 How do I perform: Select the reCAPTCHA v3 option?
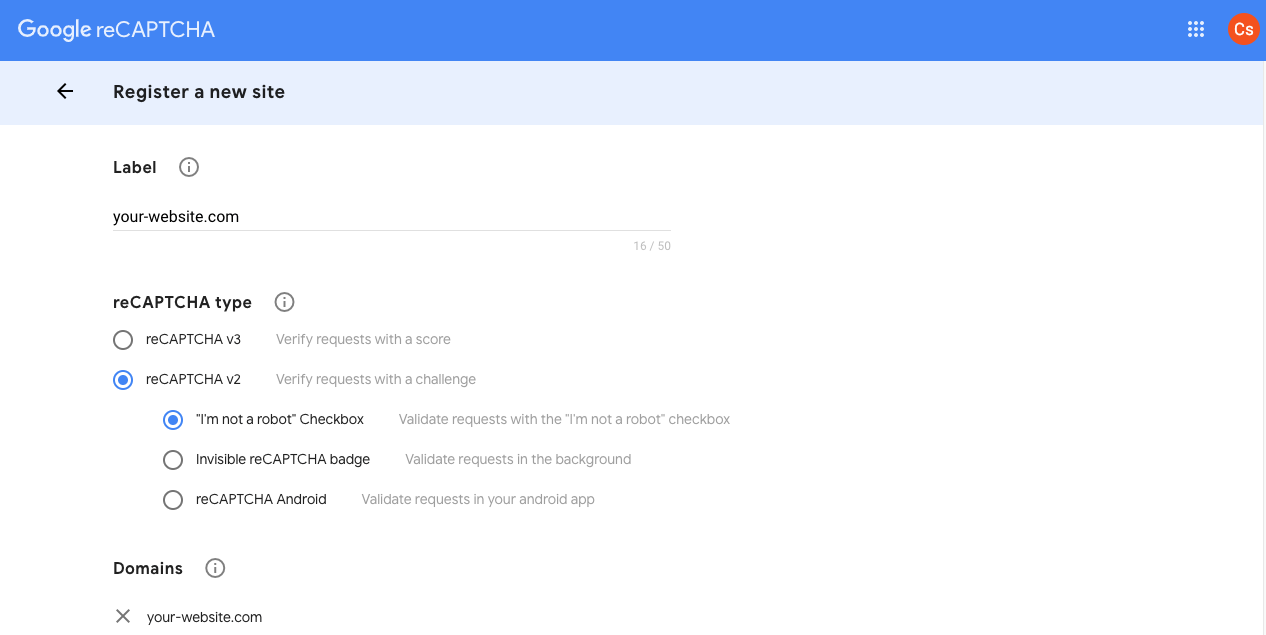tap(122, 339)
